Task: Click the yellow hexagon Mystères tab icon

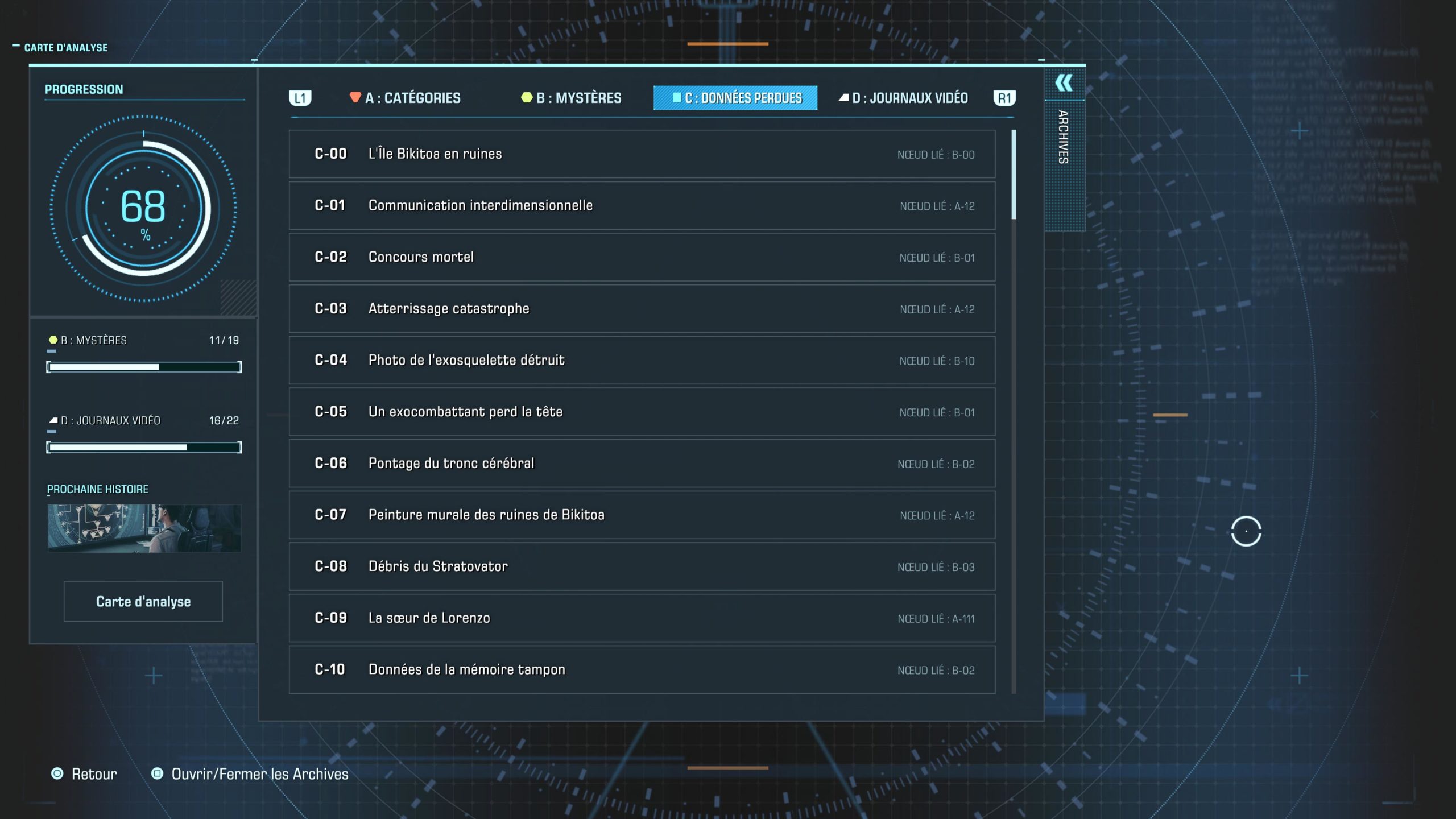Action: coord(527,97)
